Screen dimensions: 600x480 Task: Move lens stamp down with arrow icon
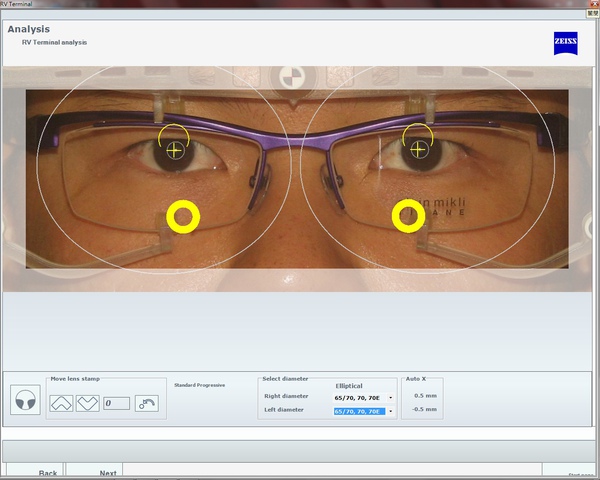88,403
